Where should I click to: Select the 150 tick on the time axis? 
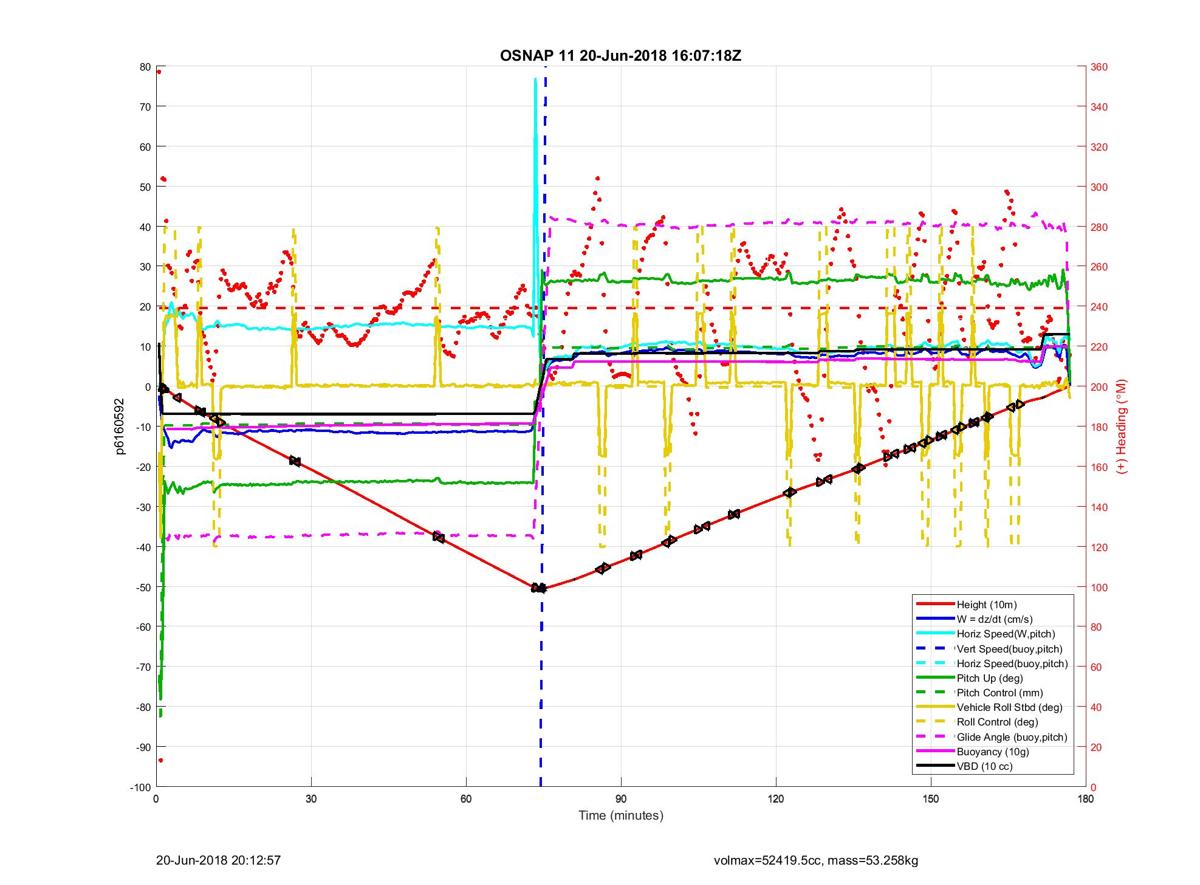pyautogui.click(x=931, y=799)
